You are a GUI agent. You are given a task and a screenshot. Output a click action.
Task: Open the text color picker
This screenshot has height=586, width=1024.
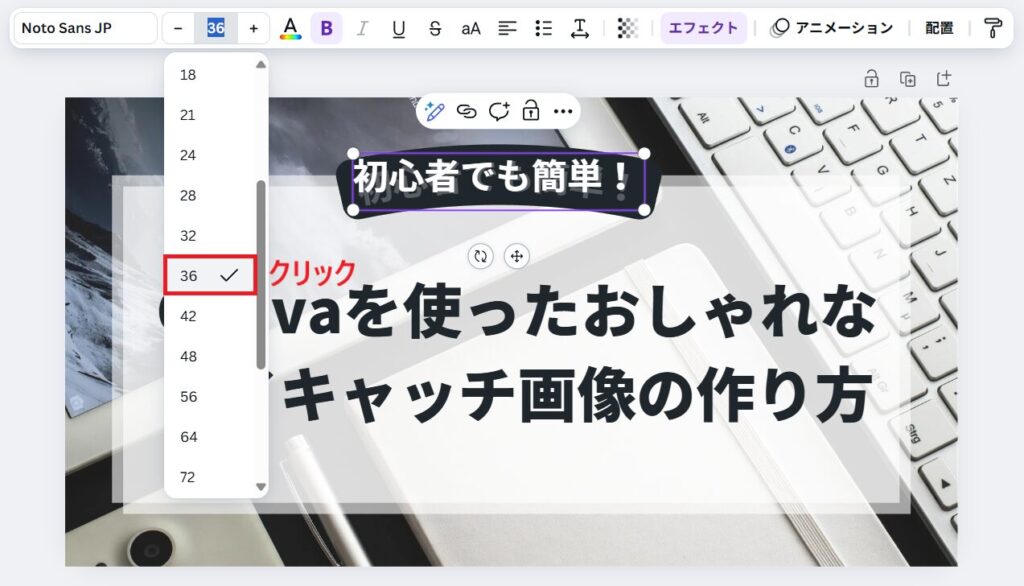tap(290, 28)
